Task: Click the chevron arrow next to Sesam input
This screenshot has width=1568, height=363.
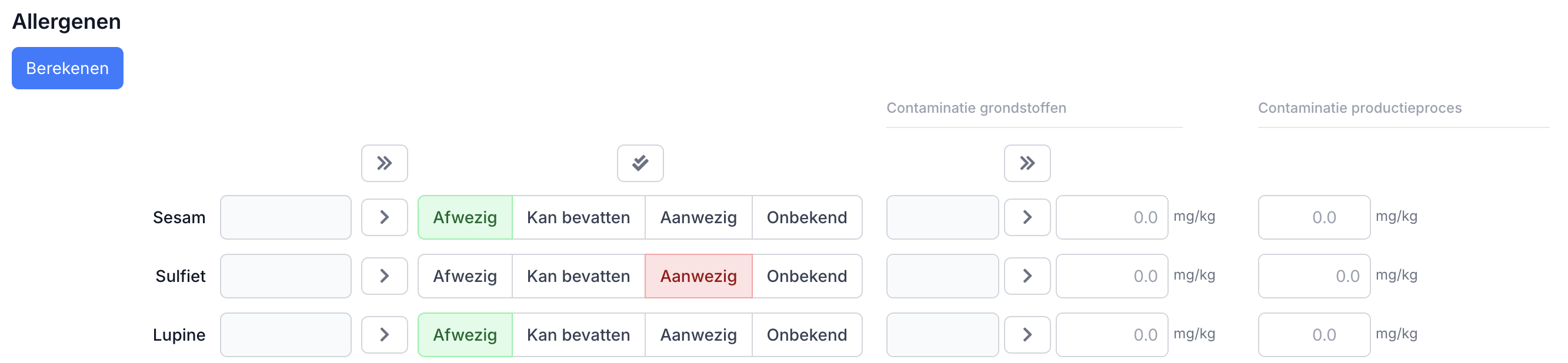Action: coord(384,217)
